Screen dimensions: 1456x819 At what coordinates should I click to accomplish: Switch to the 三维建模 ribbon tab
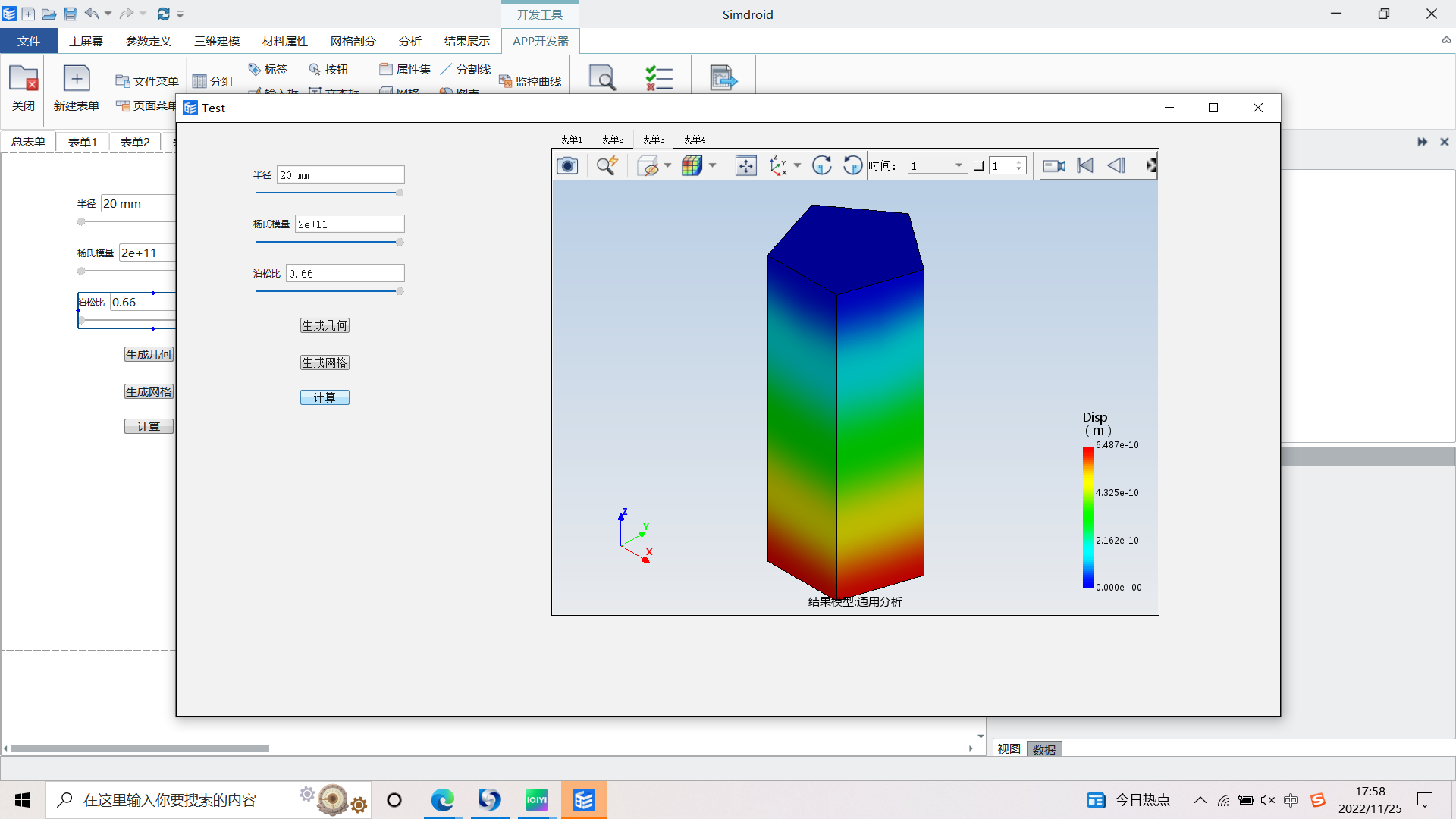[x=217, y=41]
